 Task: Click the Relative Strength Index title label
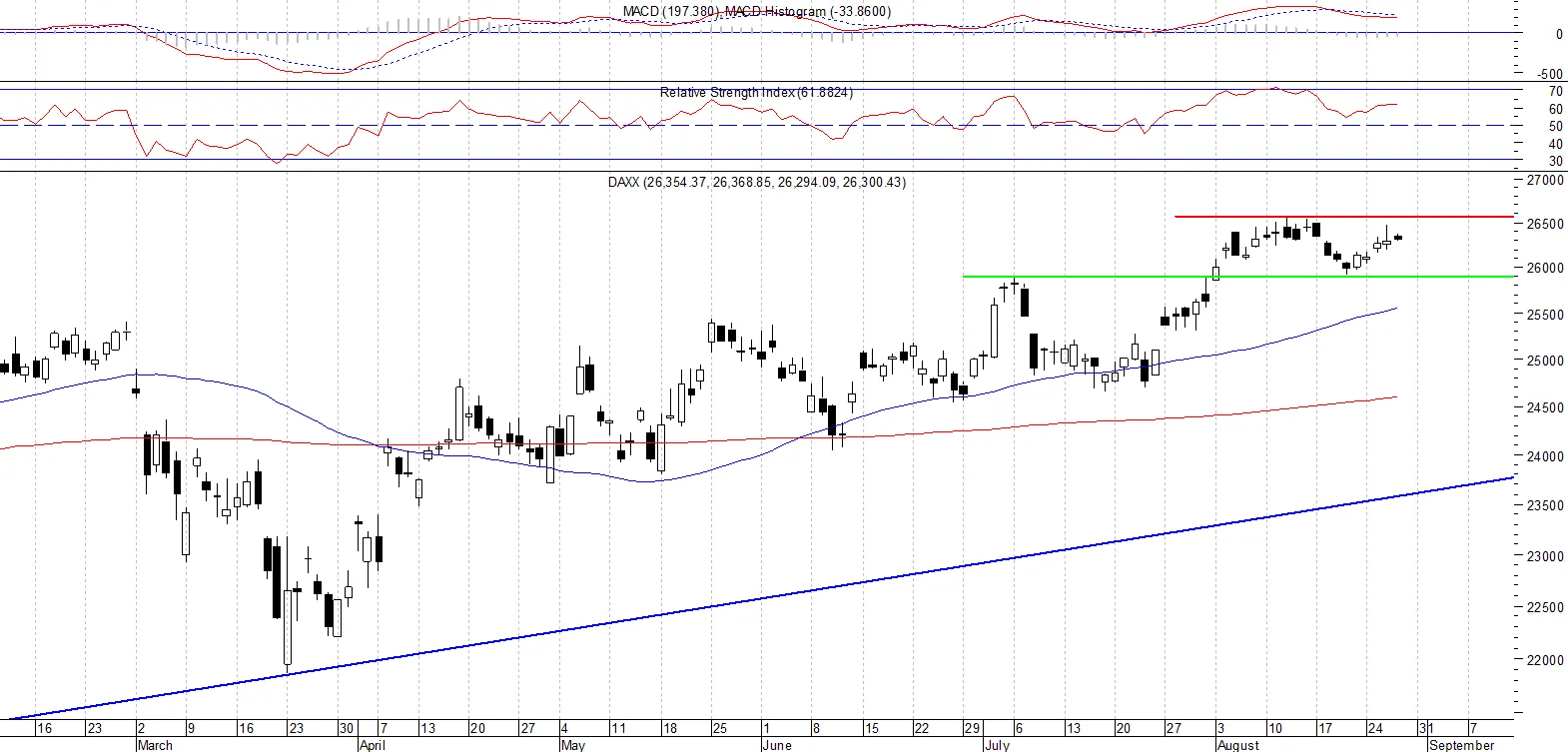click(x=756, y=92)
